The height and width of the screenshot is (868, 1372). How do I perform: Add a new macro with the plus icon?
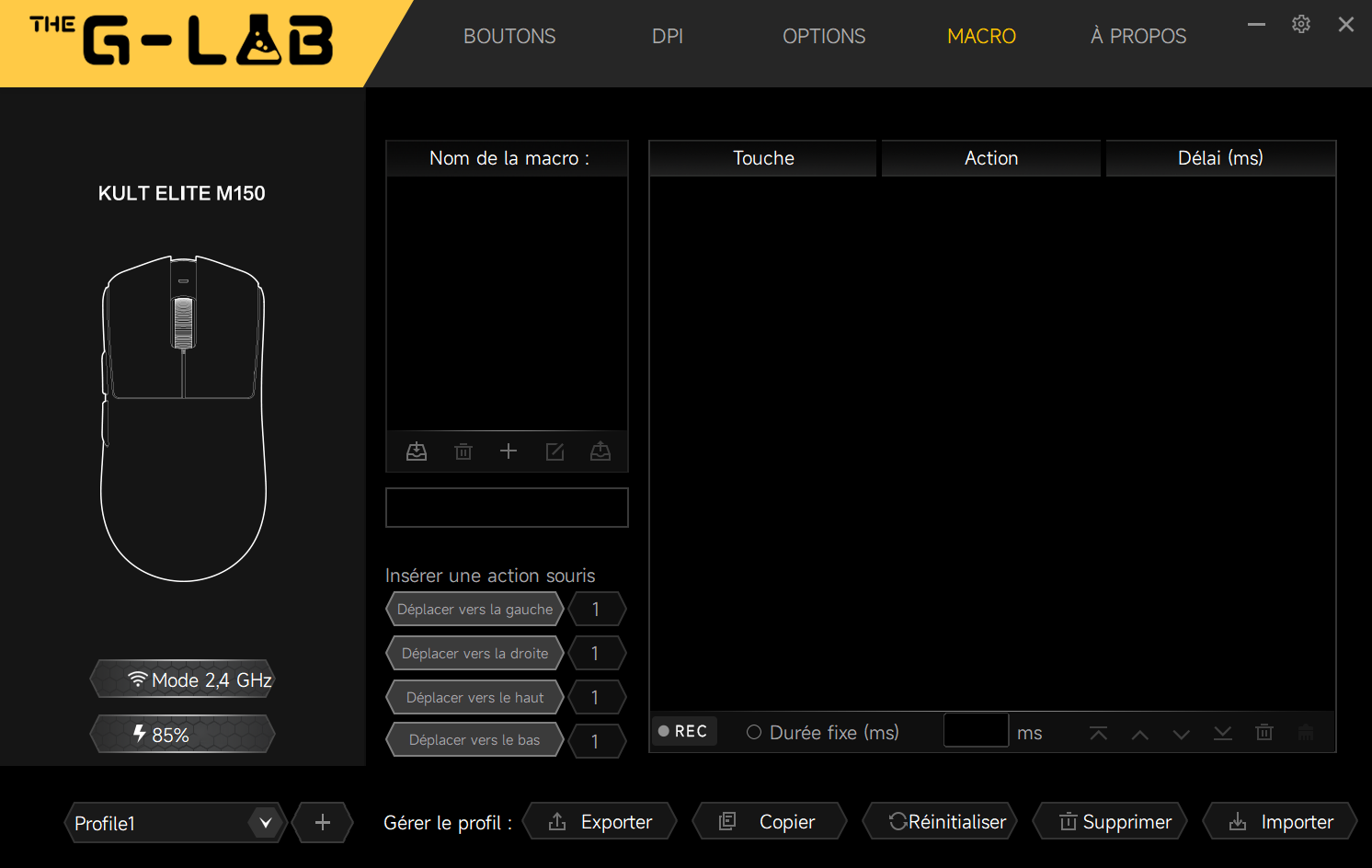click(x=509, y=451)
